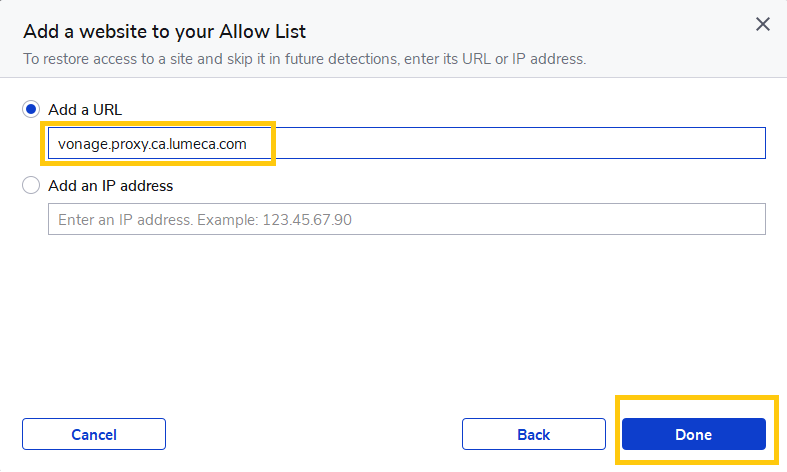The width and height of the screenshot is (787, 472).
Task: Select the Add an IP address radio button
Action: pos(31,185)
